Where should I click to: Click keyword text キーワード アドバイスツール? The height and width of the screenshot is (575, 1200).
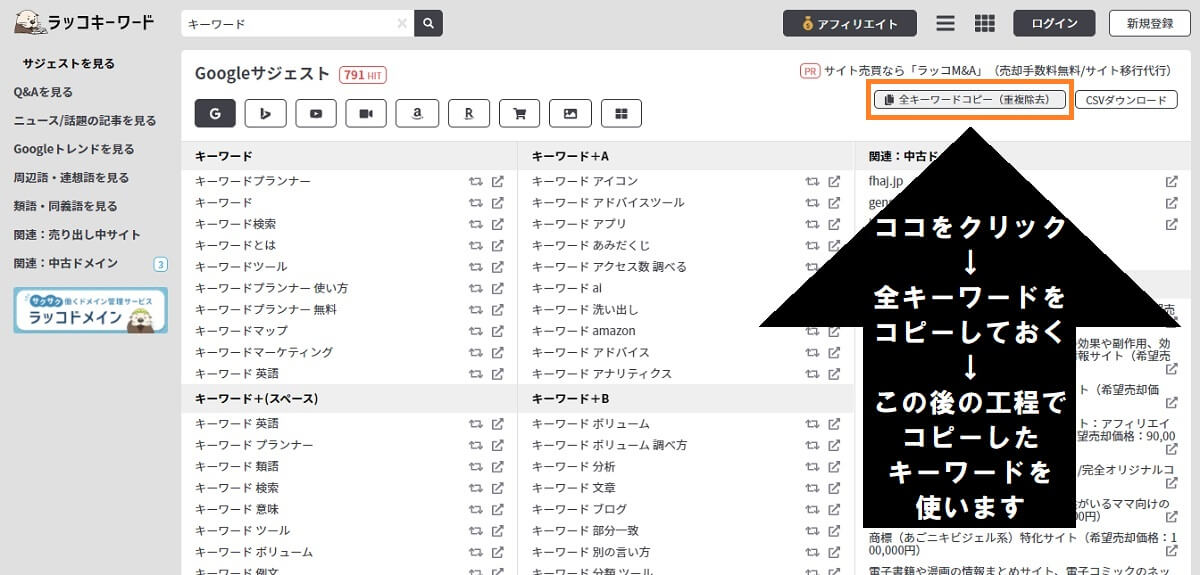point(608,202)
